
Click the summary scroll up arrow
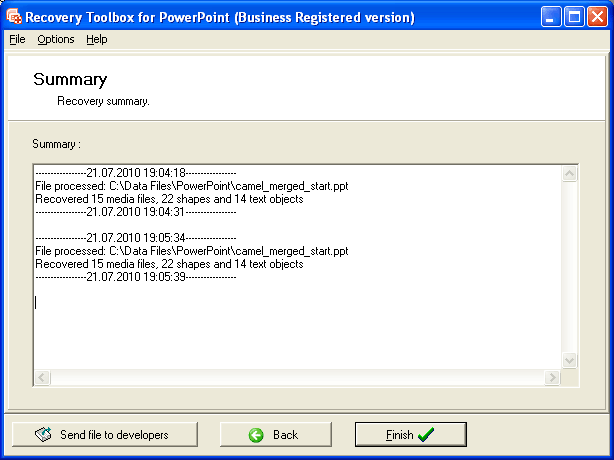569,173
